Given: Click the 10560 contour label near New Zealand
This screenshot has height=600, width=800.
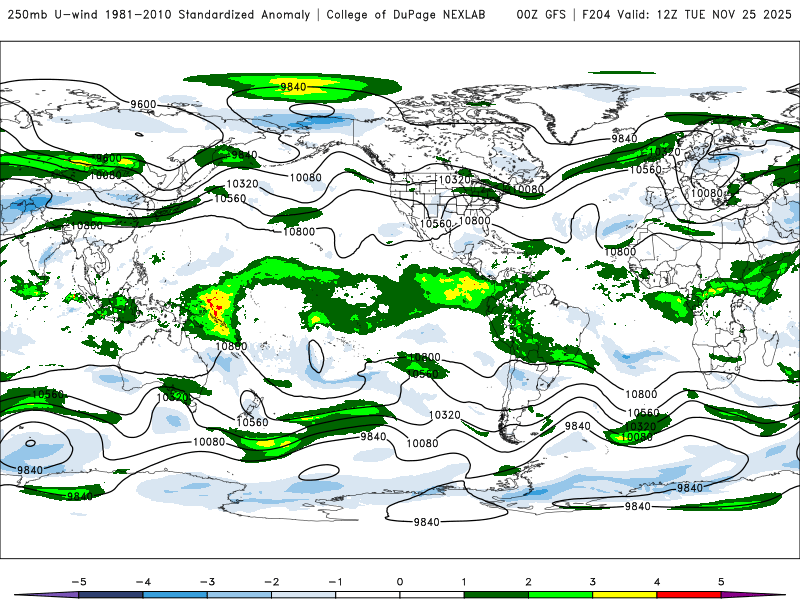Looking at the screenshot, I should [252, 422].
